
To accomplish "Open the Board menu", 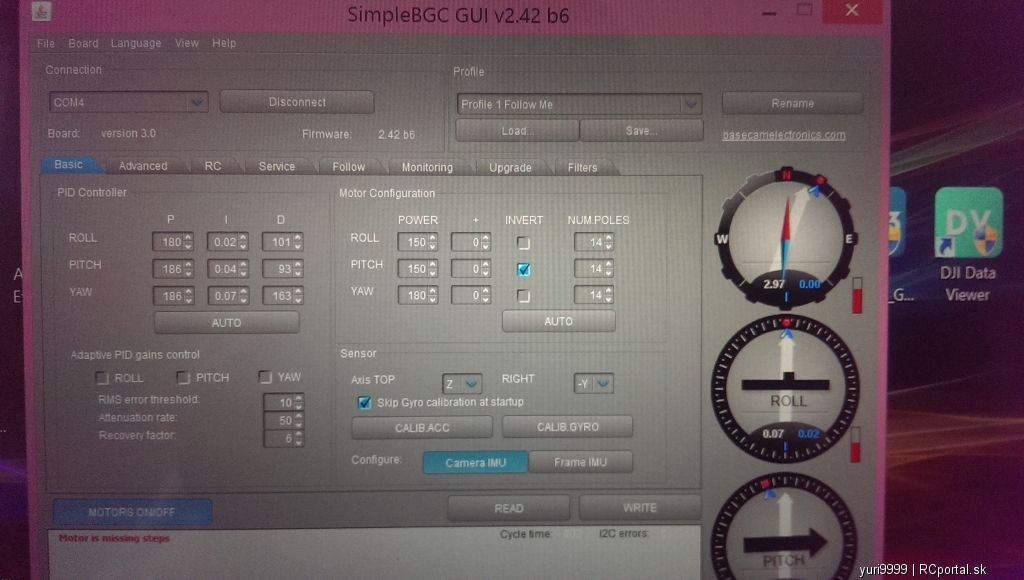I will (83, 43).
